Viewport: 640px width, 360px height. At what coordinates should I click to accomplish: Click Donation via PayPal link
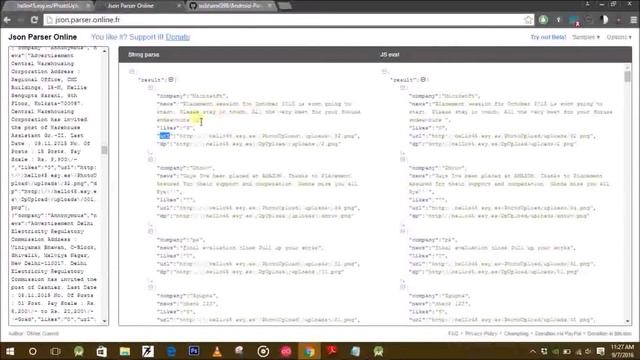point(558,333)
